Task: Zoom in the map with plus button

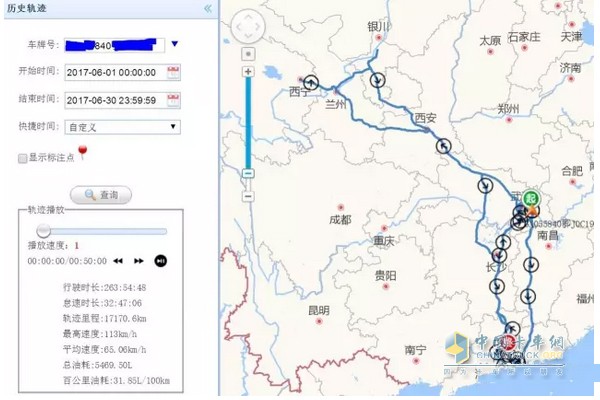Action: [248, 72]
